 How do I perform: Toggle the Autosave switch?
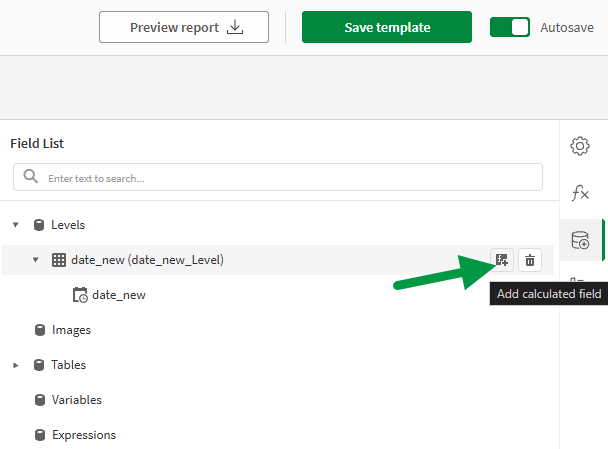pos(510,27)
